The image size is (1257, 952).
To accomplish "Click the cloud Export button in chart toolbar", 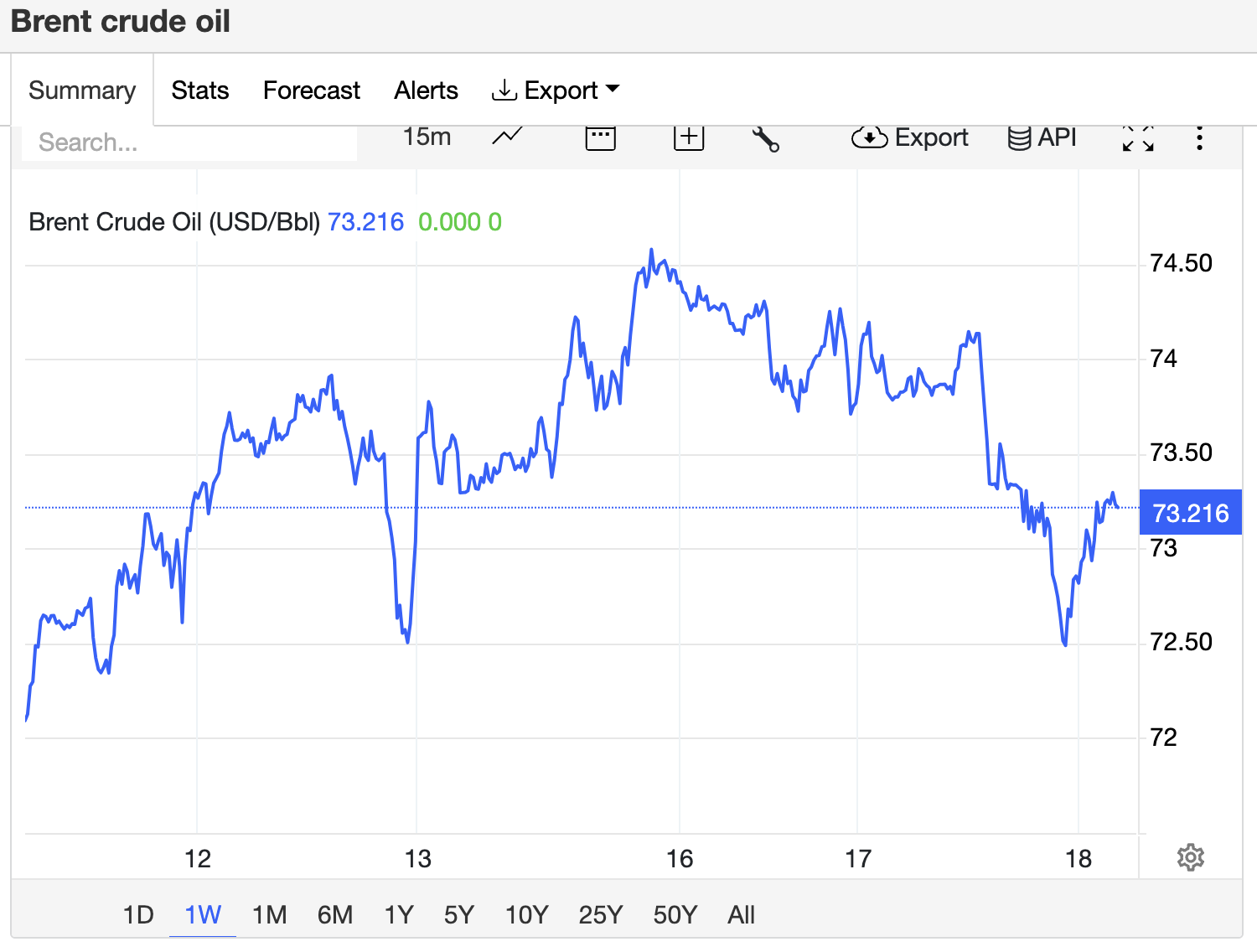I will 909,137.
